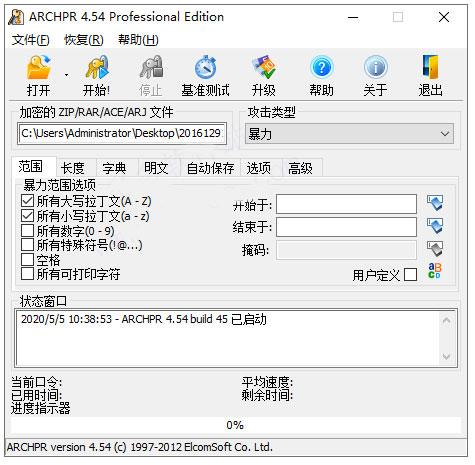This screenshot has height=465, width=475.
Task: Click the 结束于 input field
Action: pos(346,227)
